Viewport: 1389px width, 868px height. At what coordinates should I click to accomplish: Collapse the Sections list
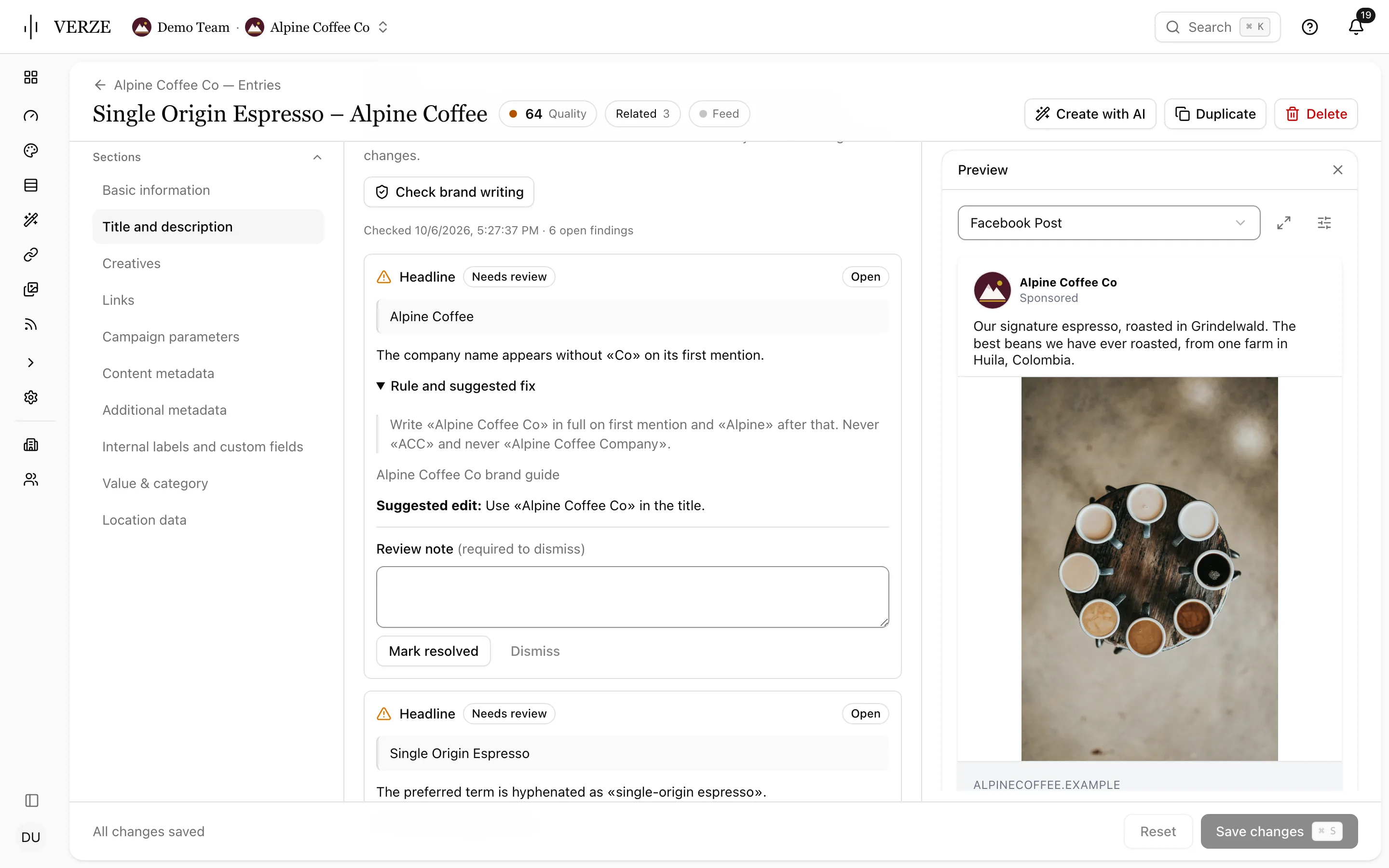(x=317, y=157)
